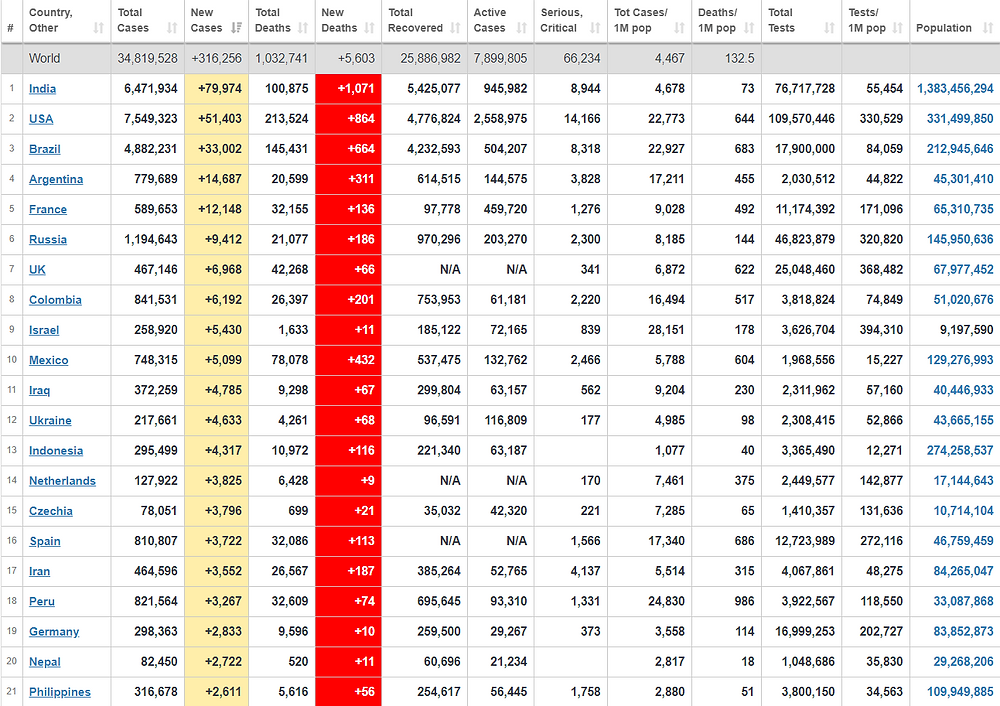
Task: Open Russia country link
Action: click(48, 240)
